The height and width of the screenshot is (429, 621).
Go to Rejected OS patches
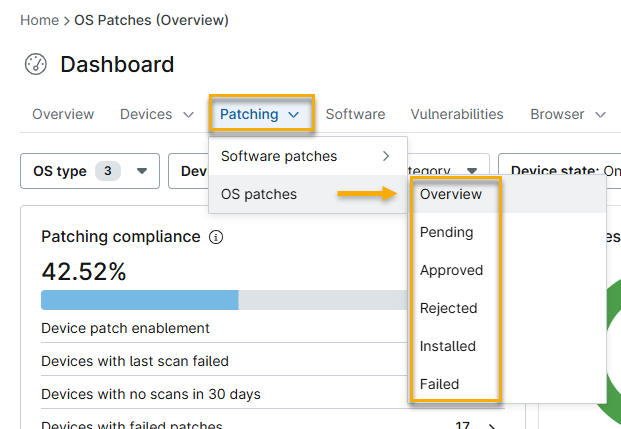pos(449,308)
